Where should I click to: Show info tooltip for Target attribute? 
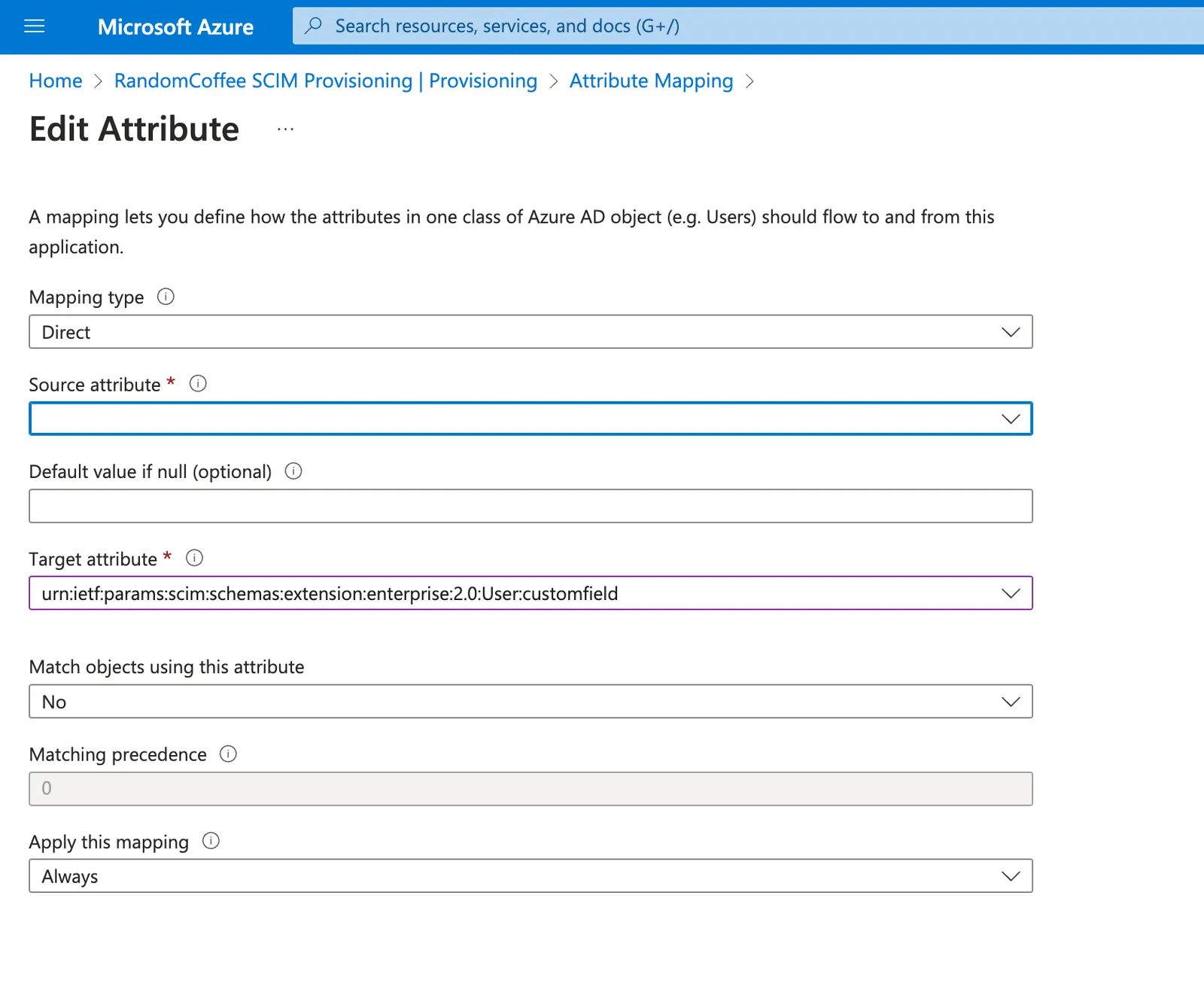point(194,558)
